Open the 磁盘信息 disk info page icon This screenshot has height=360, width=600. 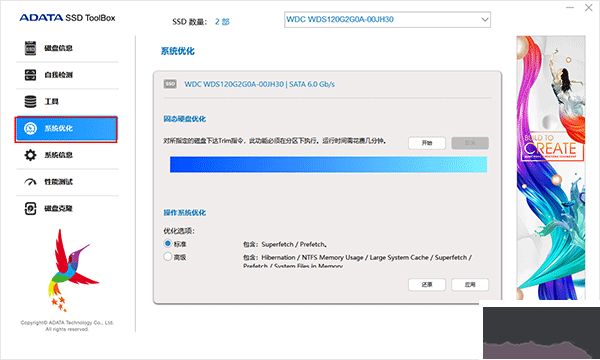click(x=30, y=48)
